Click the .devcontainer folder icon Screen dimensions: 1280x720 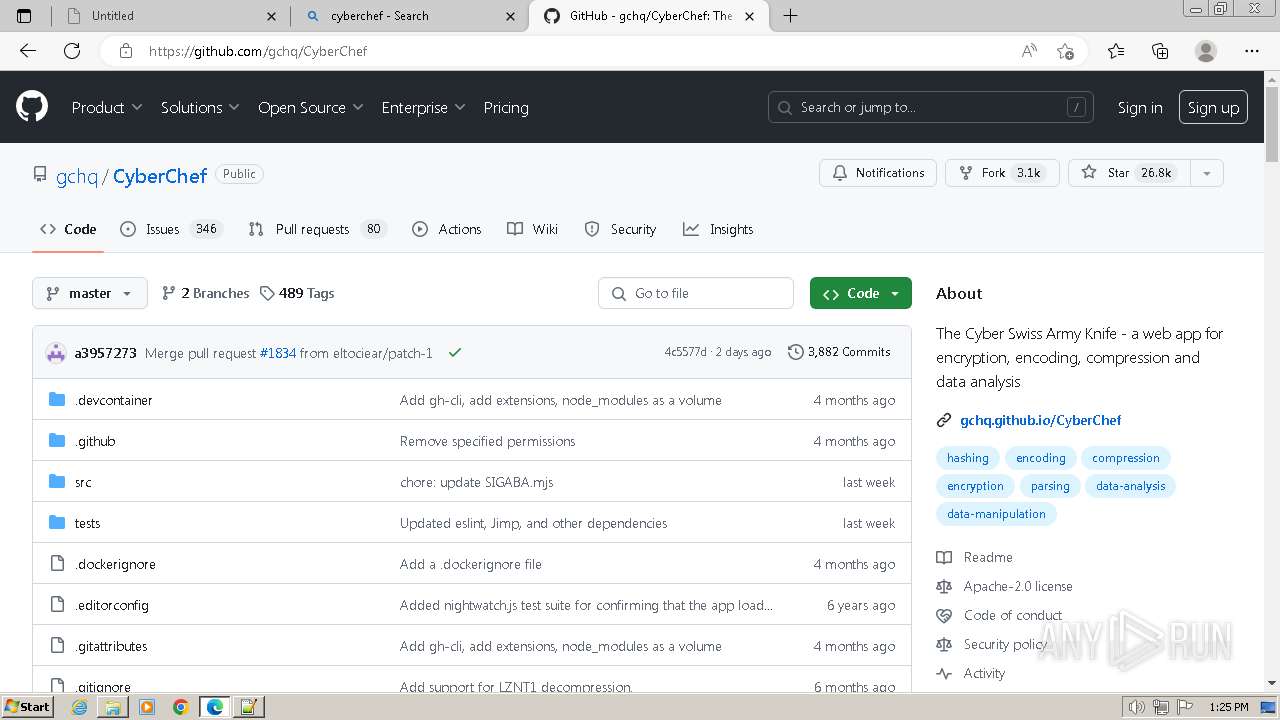tap(57, 400)
